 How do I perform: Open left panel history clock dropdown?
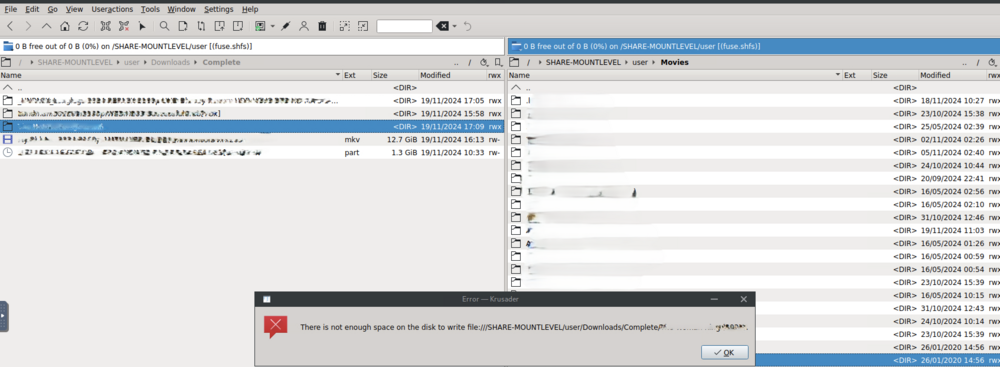(x=484, y=63)
